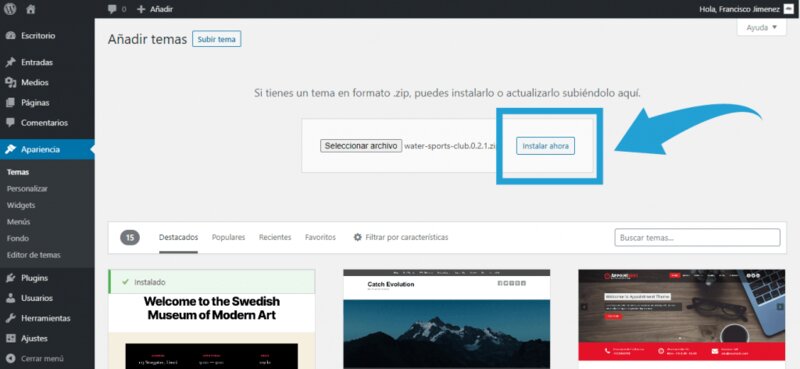This screenshot has width=800, height=369.
Task: Click the Usuarios person icon
Action: tap(10, 298)
